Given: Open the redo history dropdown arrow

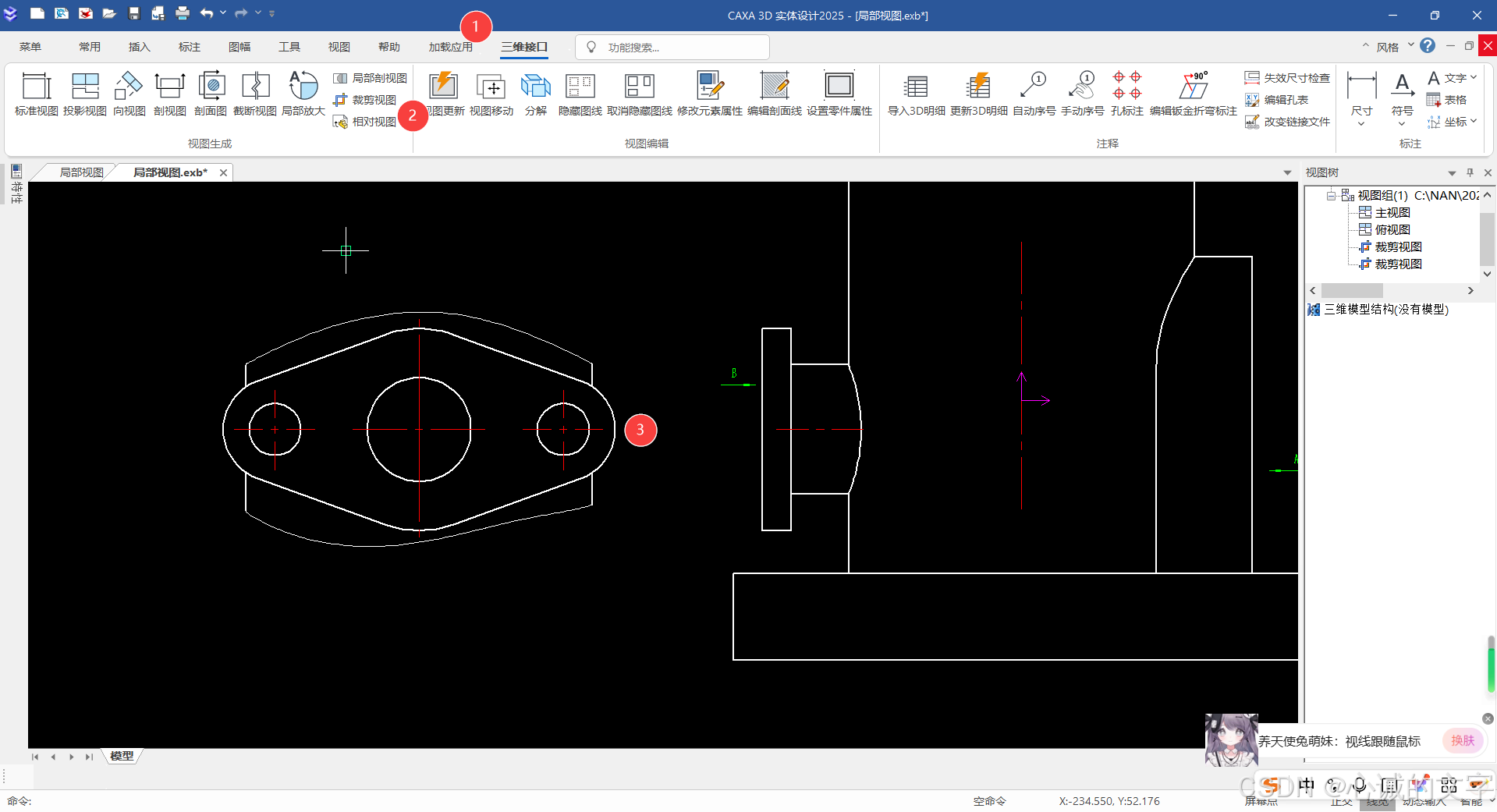Looking at the screenshot, I should point(258,12).
